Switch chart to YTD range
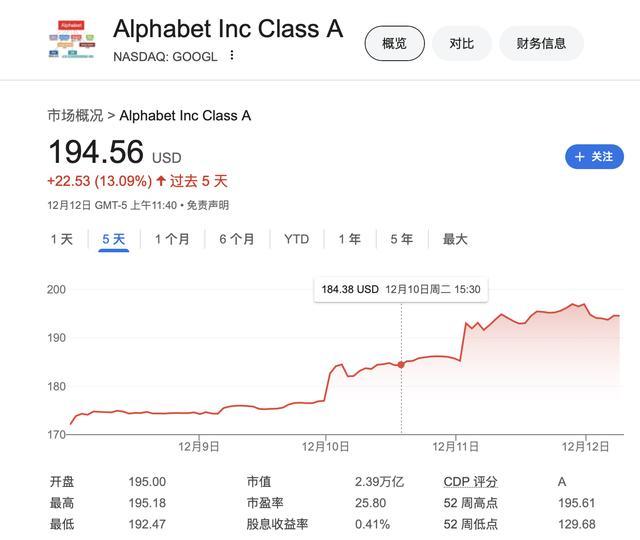 tap(297, 239)
